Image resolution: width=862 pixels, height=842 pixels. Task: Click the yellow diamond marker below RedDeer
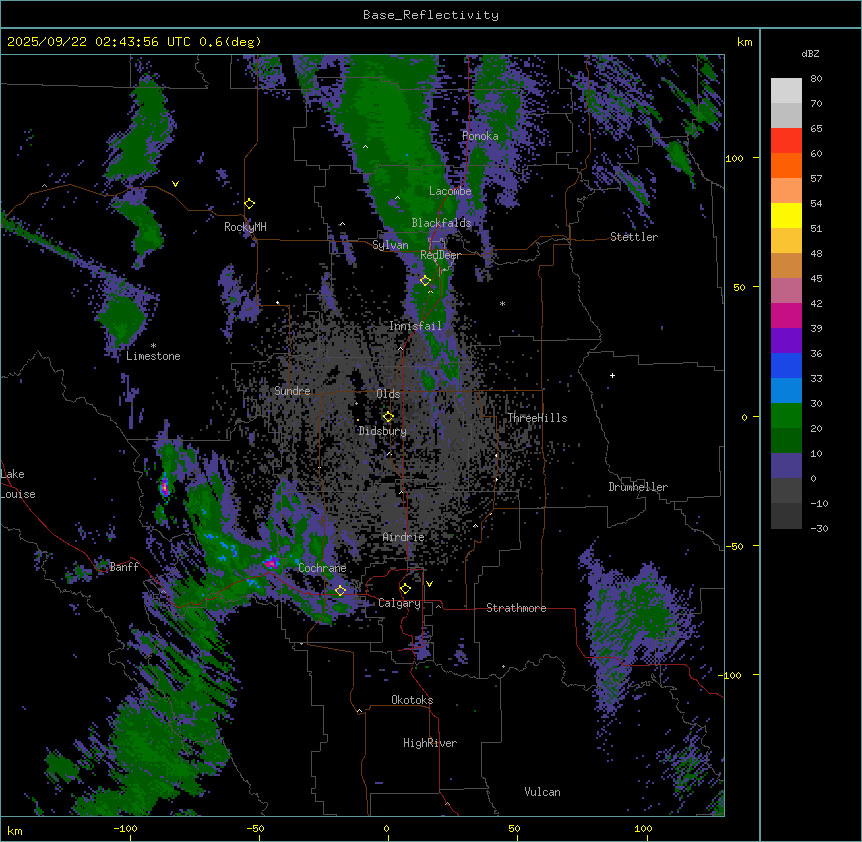click(x=425, y=280)
